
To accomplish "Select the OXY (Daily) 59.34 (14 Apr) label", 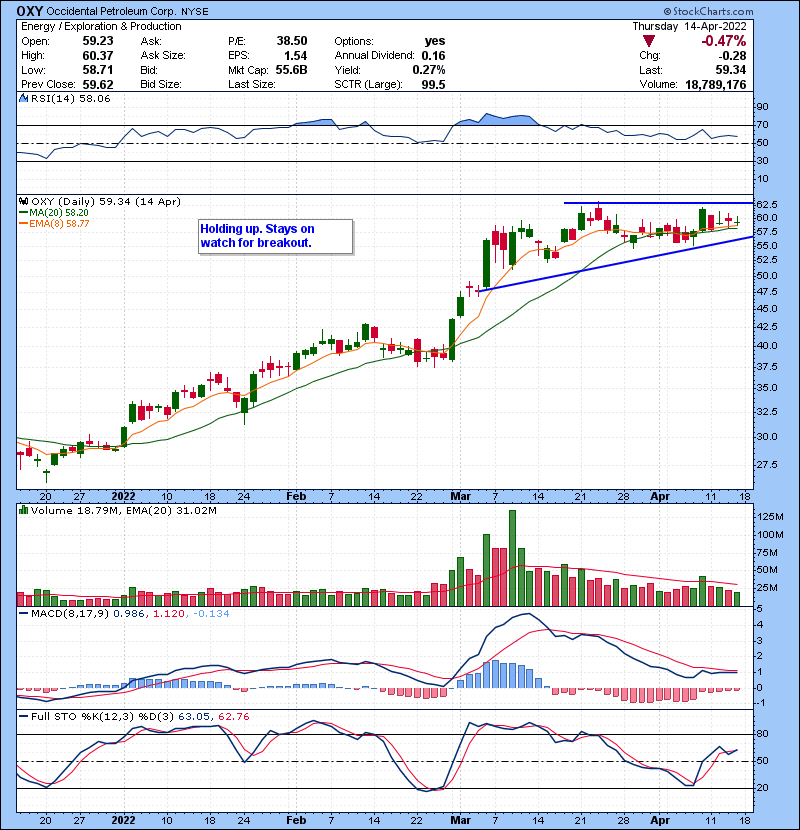I will (x=106, y=201).
